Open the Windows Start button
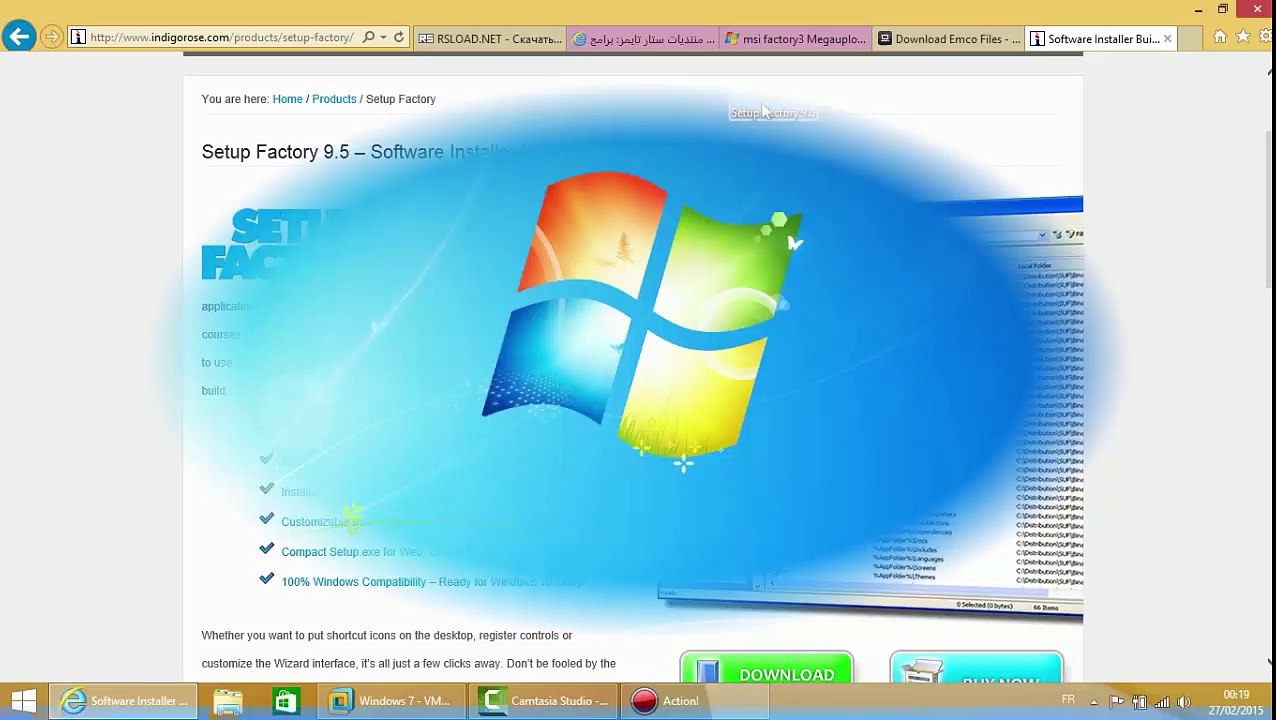Image resolution: width=1276 pixels, height=720 pixels. pos(24,701)
